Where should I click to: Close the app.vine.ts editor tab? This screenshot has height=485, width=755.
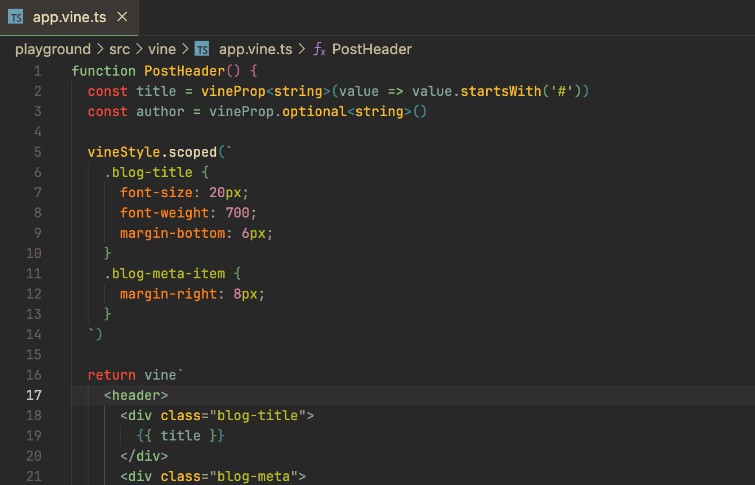click(122, 17)
